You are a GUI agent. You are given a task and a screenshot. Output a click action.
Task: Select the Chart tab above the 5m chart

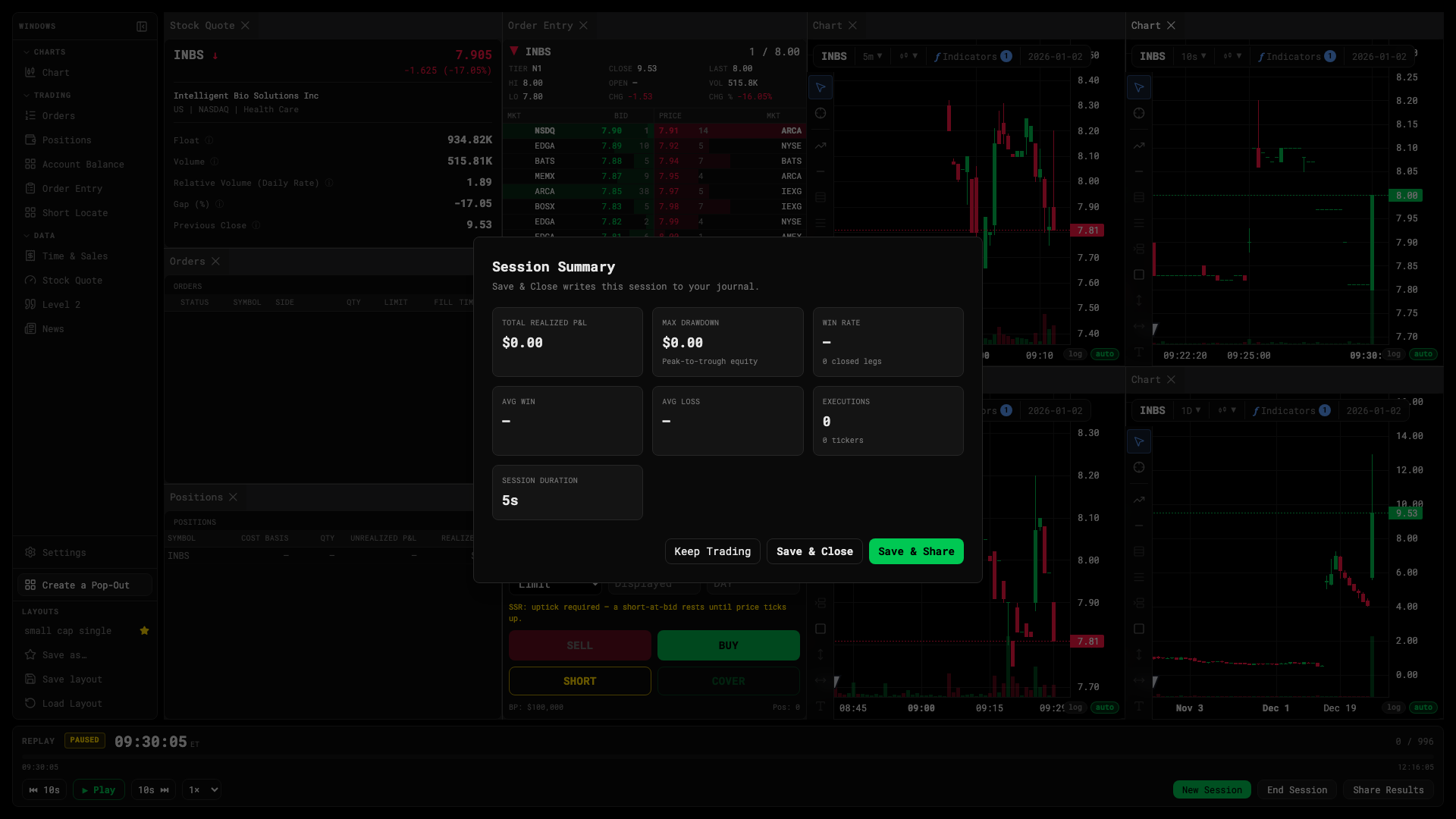click(x=827, y=26)
